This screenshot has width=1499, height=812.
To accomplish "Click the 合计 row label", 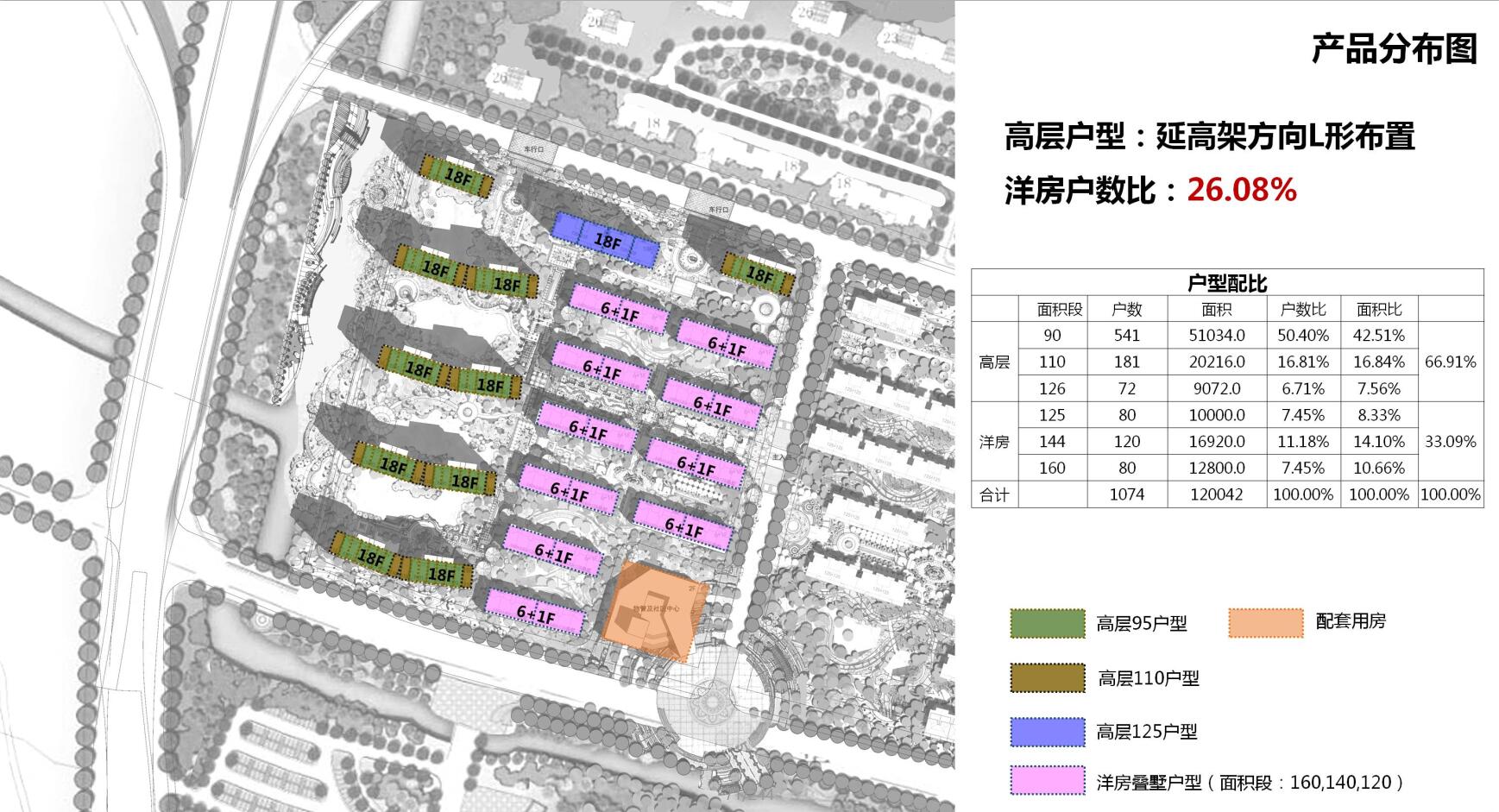I will tap(994, 495).
